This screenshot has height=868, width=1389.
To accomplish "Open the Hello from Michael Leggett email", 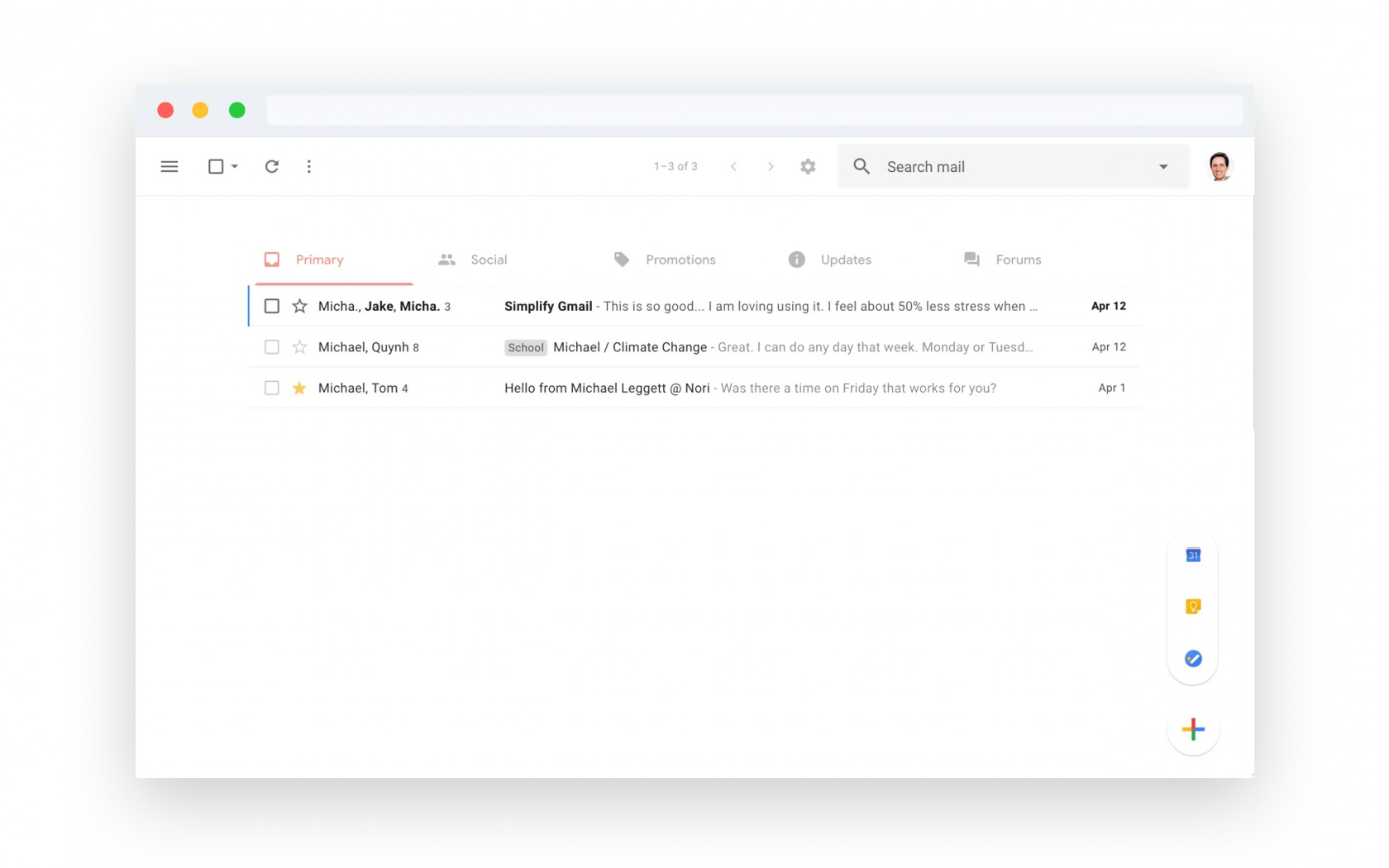I will (x=607, y=388).
